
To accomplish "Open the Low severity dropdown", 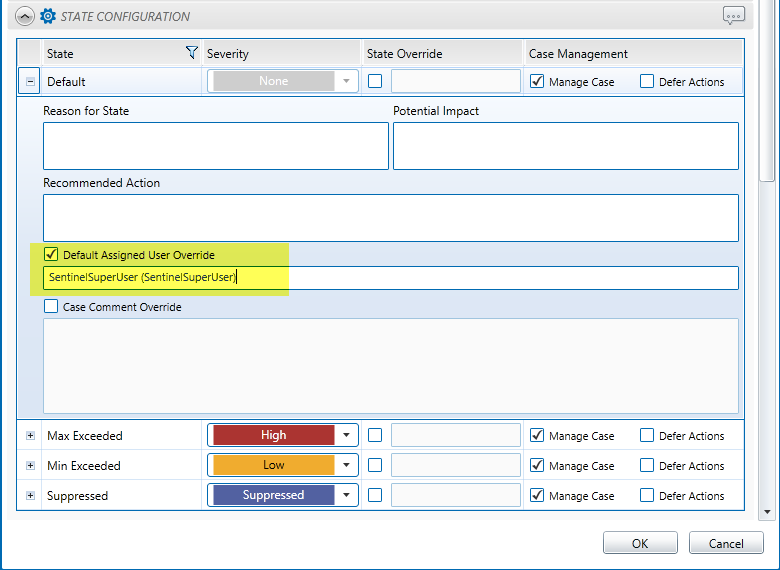I will pos(346,466).
